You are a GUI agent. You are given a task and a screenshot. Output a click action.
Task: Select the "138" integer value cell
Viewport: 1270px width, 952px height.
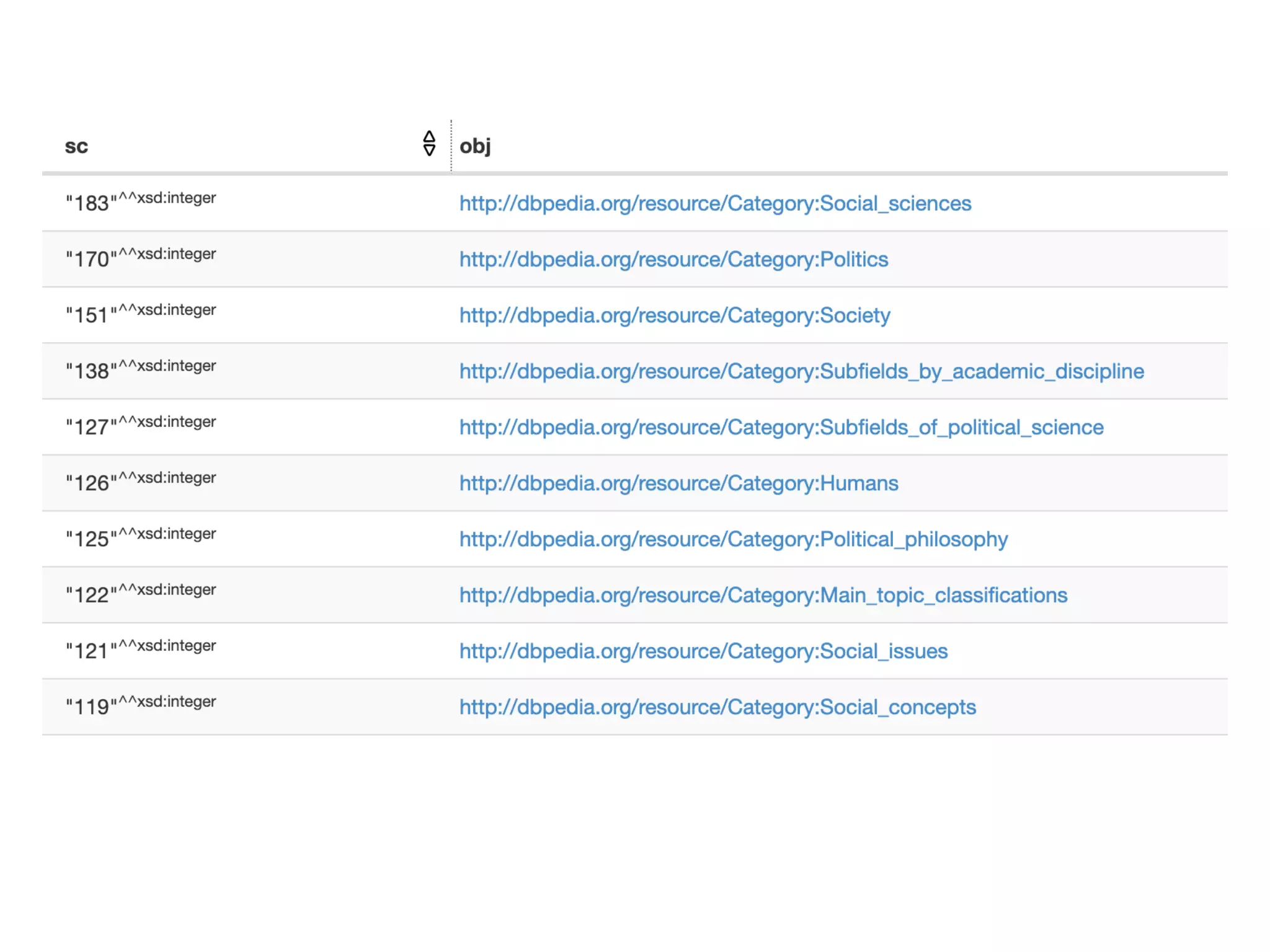point(141,370)
